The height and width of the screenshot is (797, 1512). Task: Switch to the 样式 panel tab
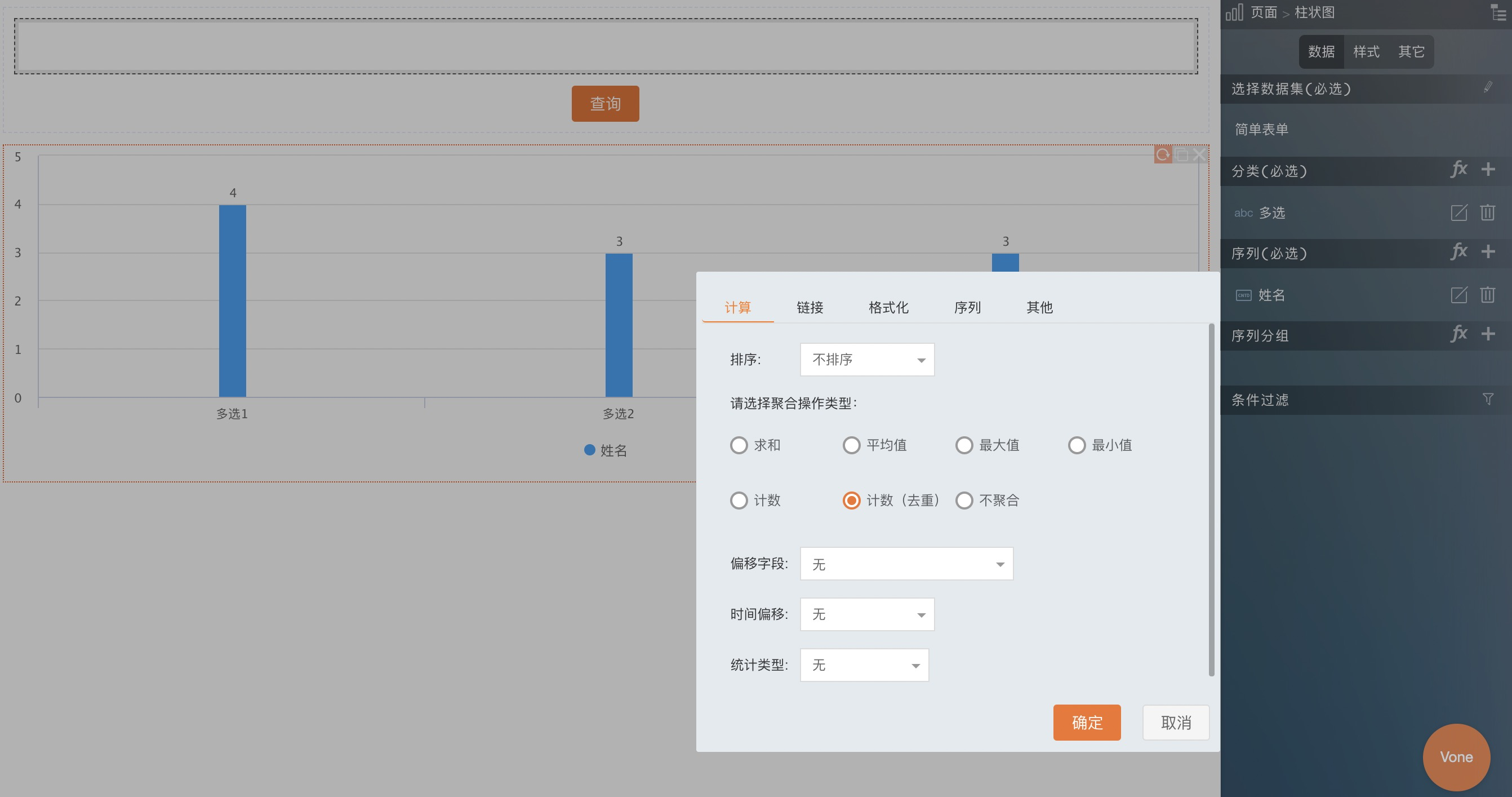1366,52
